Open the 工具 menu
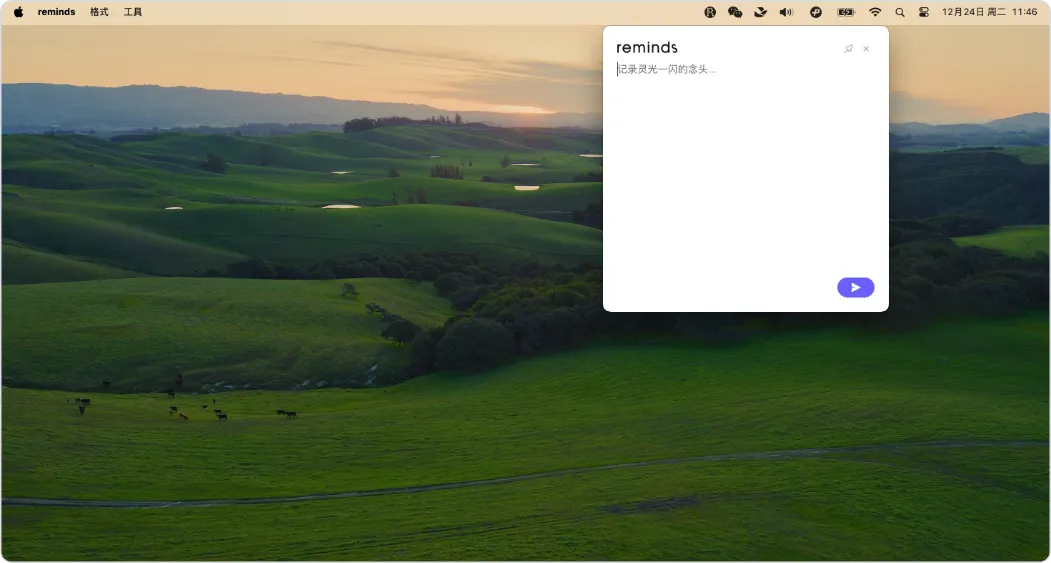 pyautogui.click(x=133, y=12)
